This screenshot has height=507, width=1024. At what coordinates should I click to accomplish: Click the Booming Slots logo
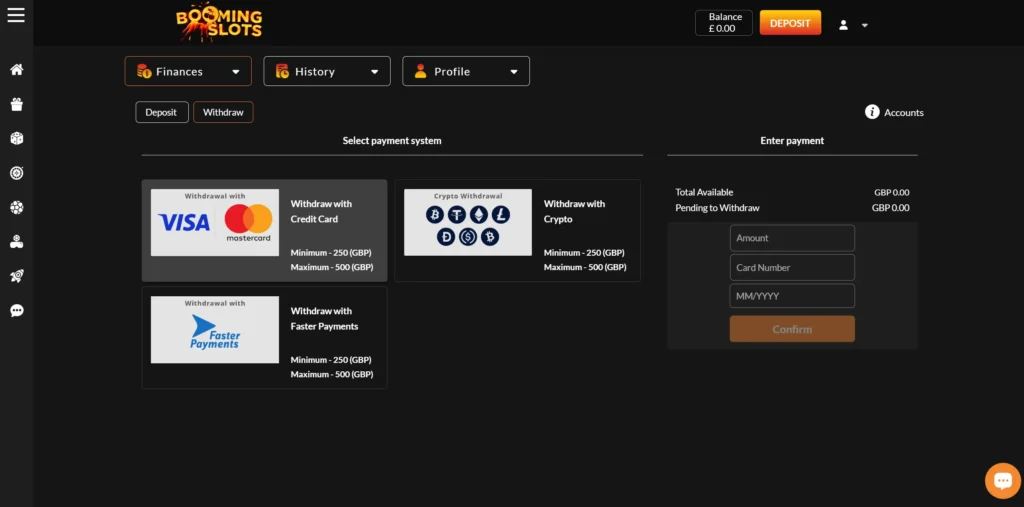click(219, 23)
